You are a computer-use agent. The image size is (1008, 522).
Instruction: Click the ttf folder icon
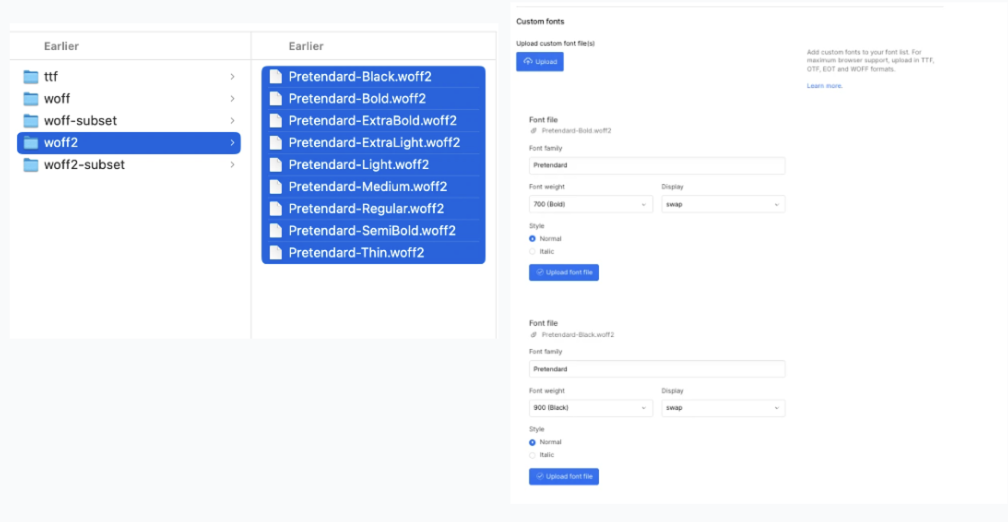(31, 77)
